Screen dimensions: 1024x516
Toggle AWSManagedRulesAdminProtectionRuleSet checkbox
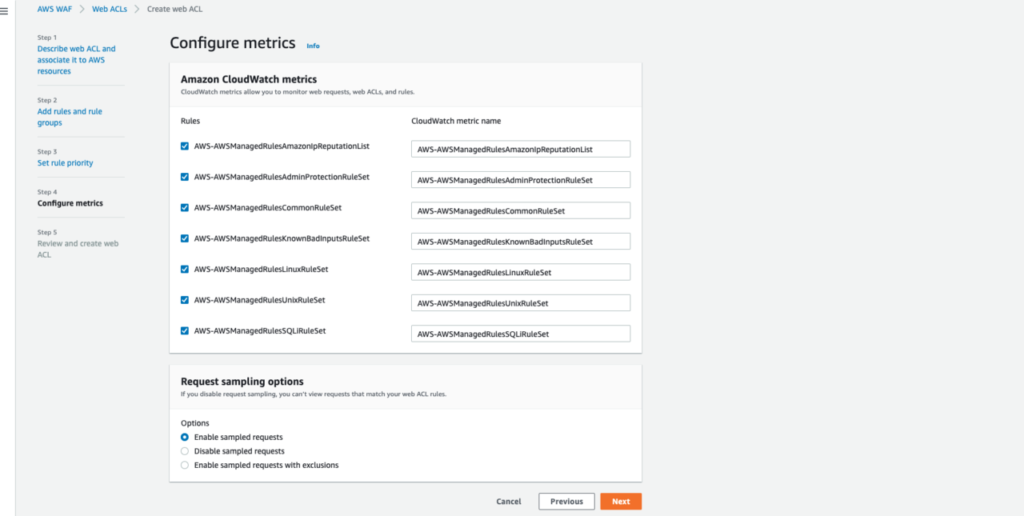pyautogui.click(x=185, y=177)
